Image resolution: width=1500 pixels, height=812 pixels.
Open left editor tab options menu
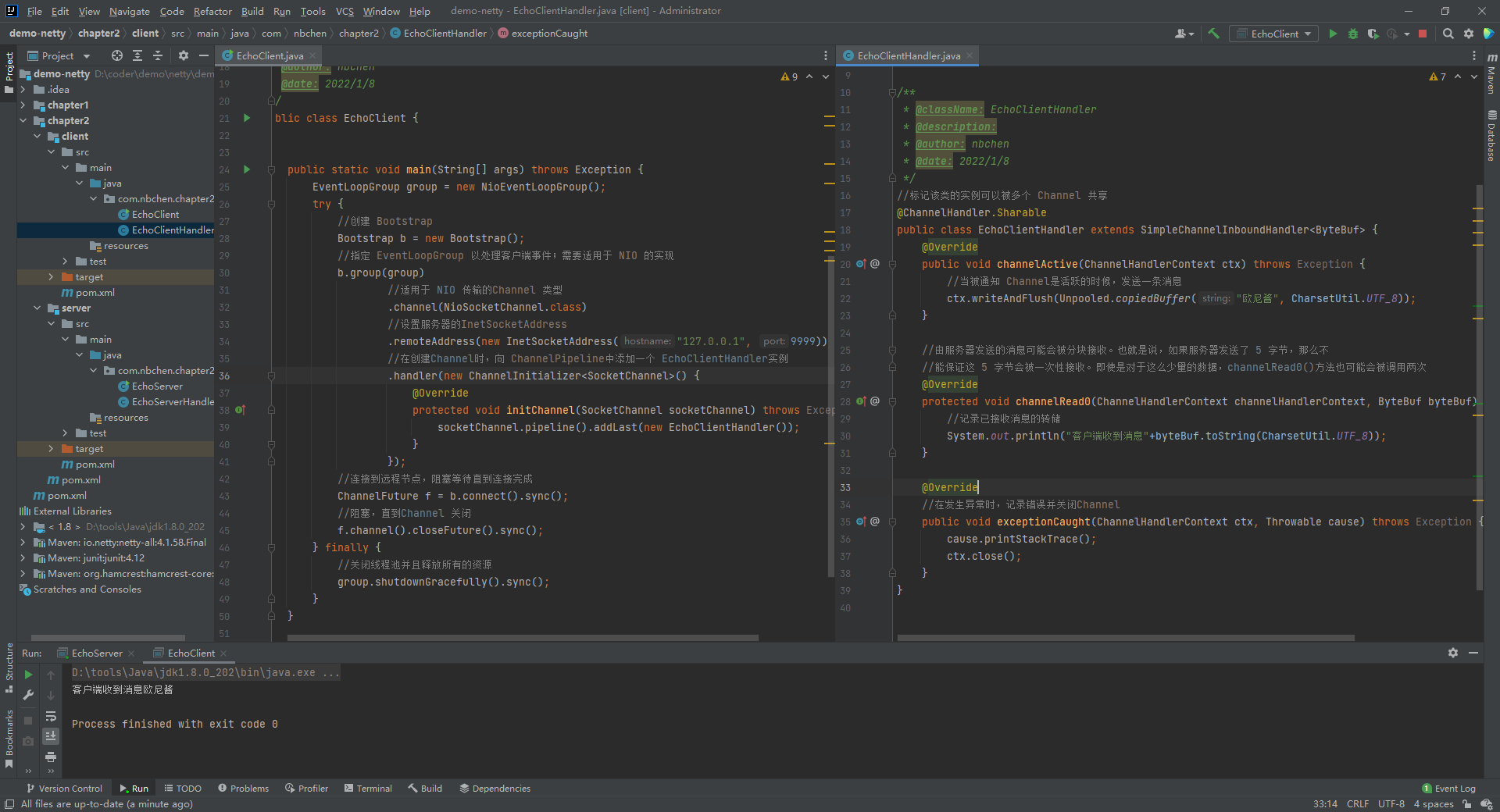(x=826, y=55)
